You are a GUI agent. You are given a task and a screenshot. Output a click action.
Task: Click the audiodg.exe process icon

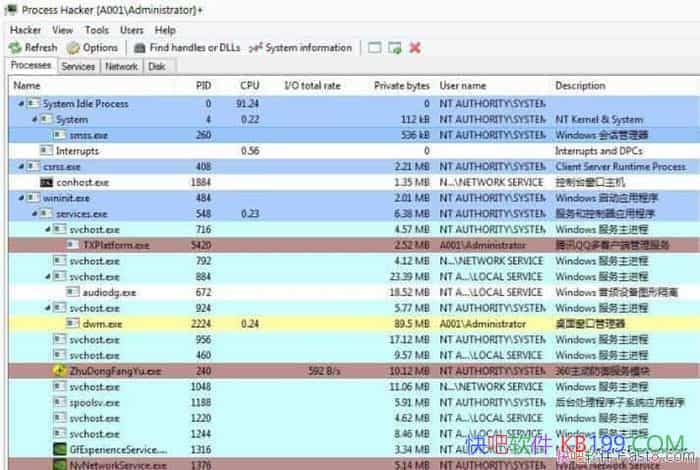(73, 292)
